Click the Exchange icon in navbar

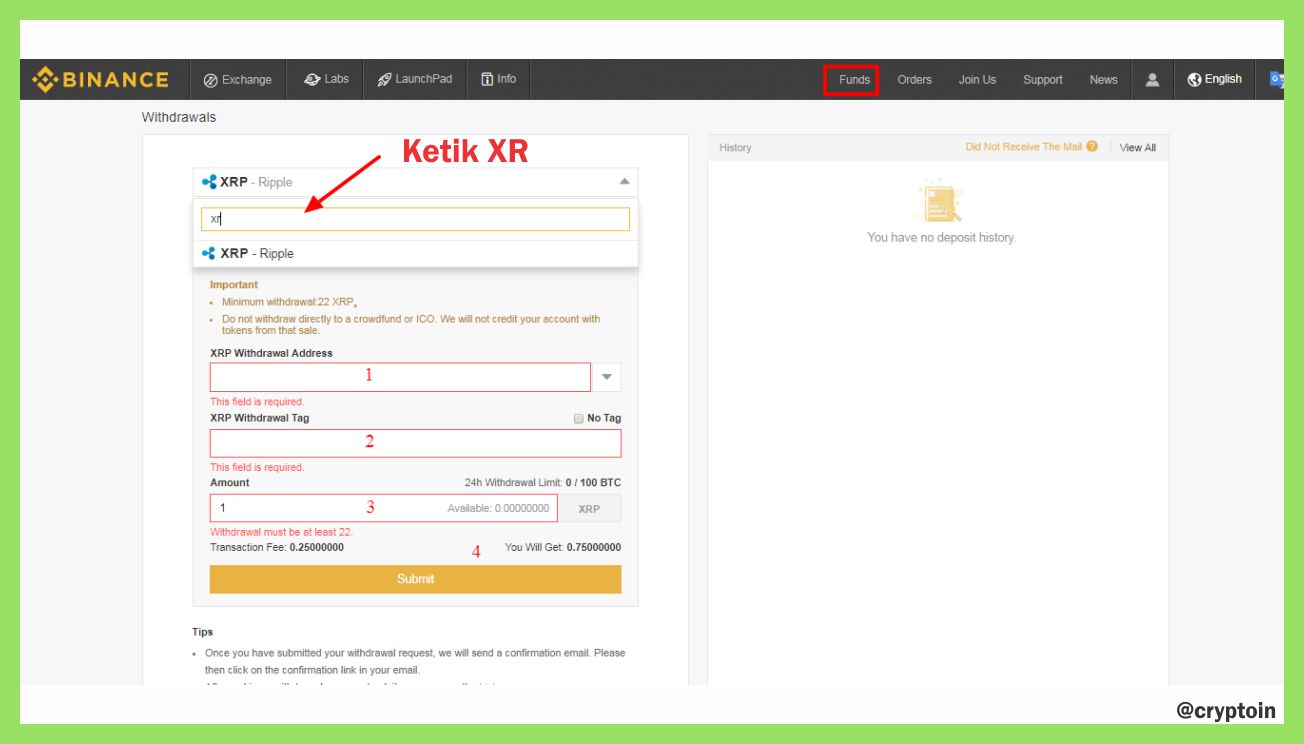(210, 80)
